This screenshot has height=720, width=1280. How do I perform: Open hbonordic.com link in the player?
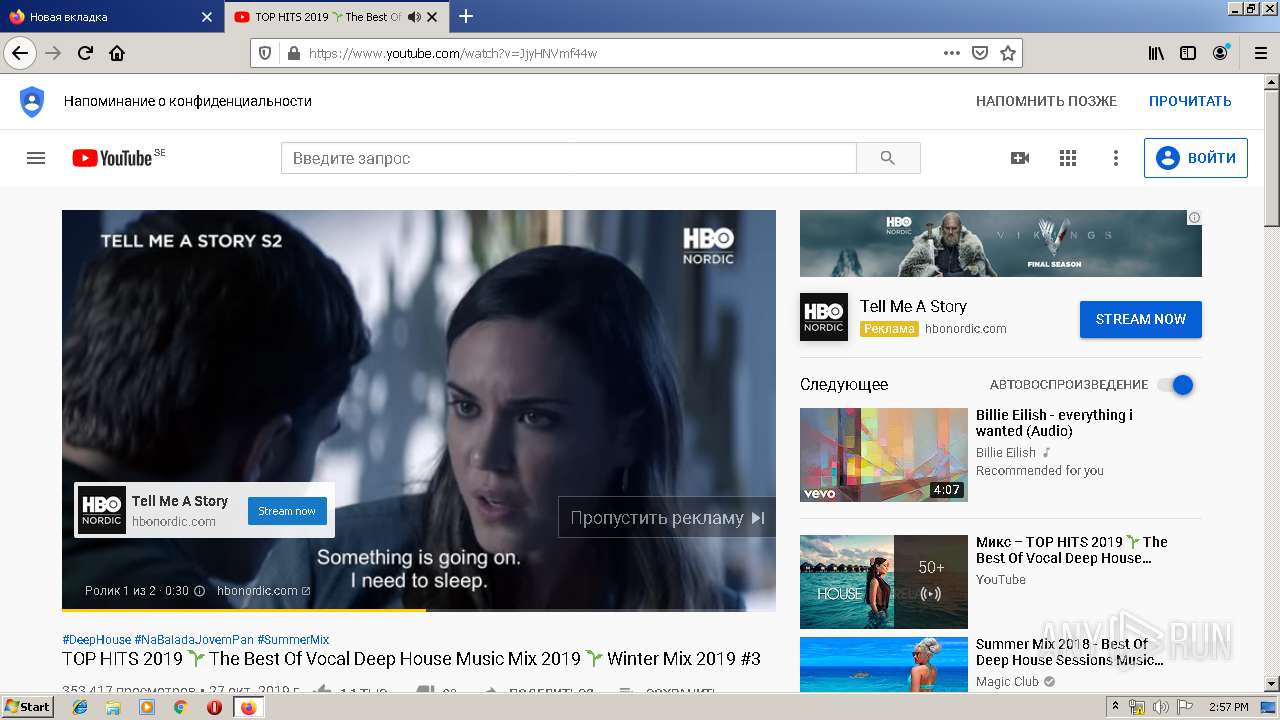pyautogui.click(x=263, y=591)
